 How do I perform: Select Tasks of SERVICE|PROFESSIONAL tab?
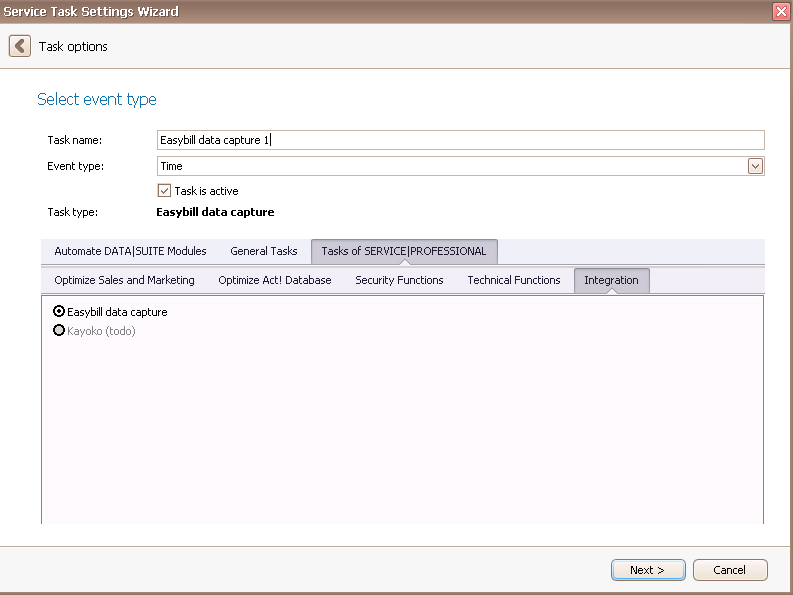tap(404, 251)
